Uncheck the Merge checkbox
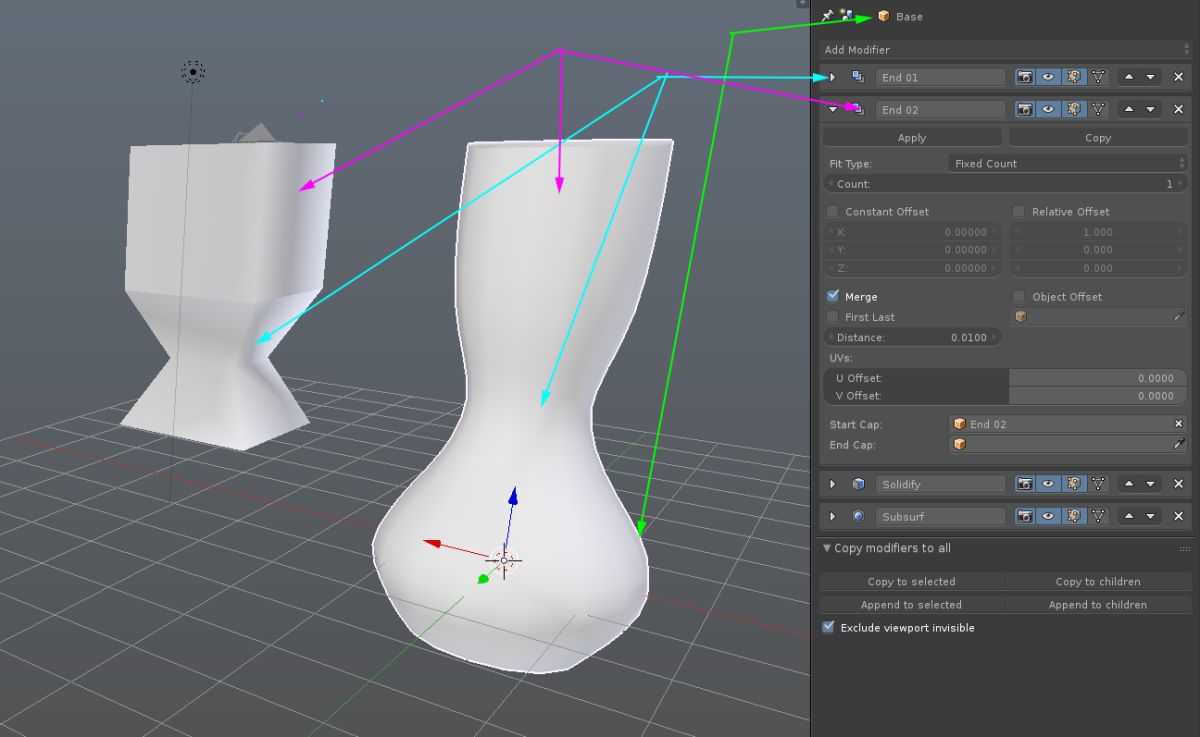The image size is (1200, 737). [832, 296]
